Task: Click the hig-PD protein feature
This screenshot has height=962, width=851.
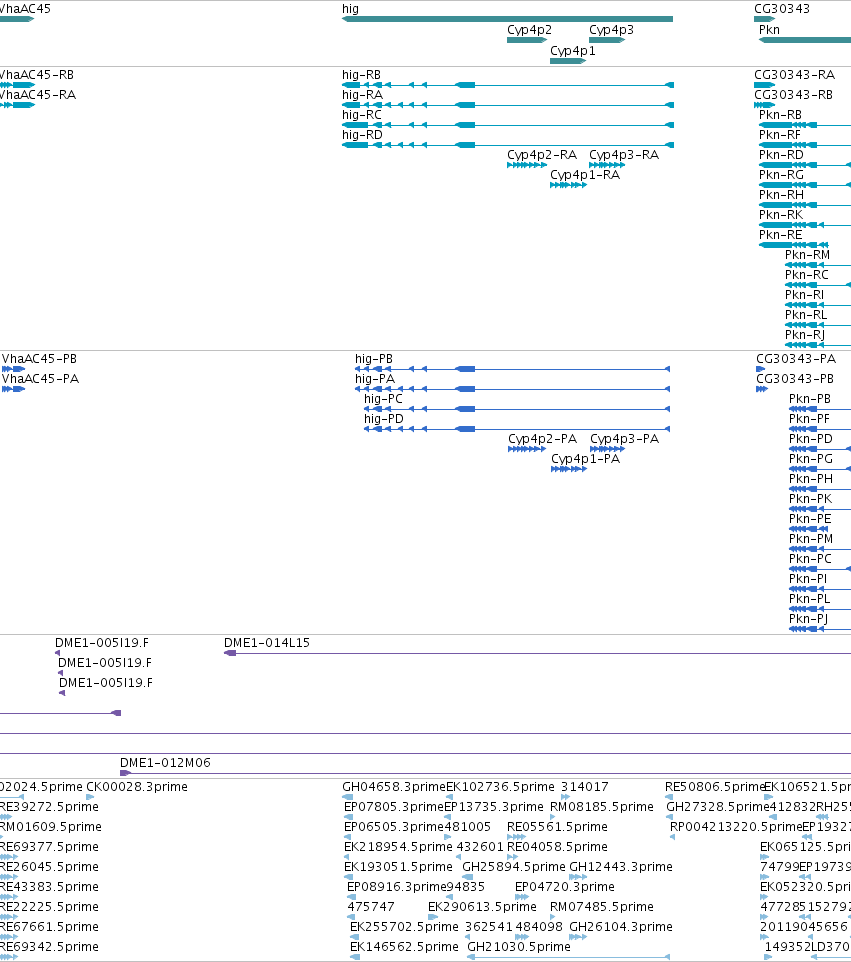Action: pos(517,429)
